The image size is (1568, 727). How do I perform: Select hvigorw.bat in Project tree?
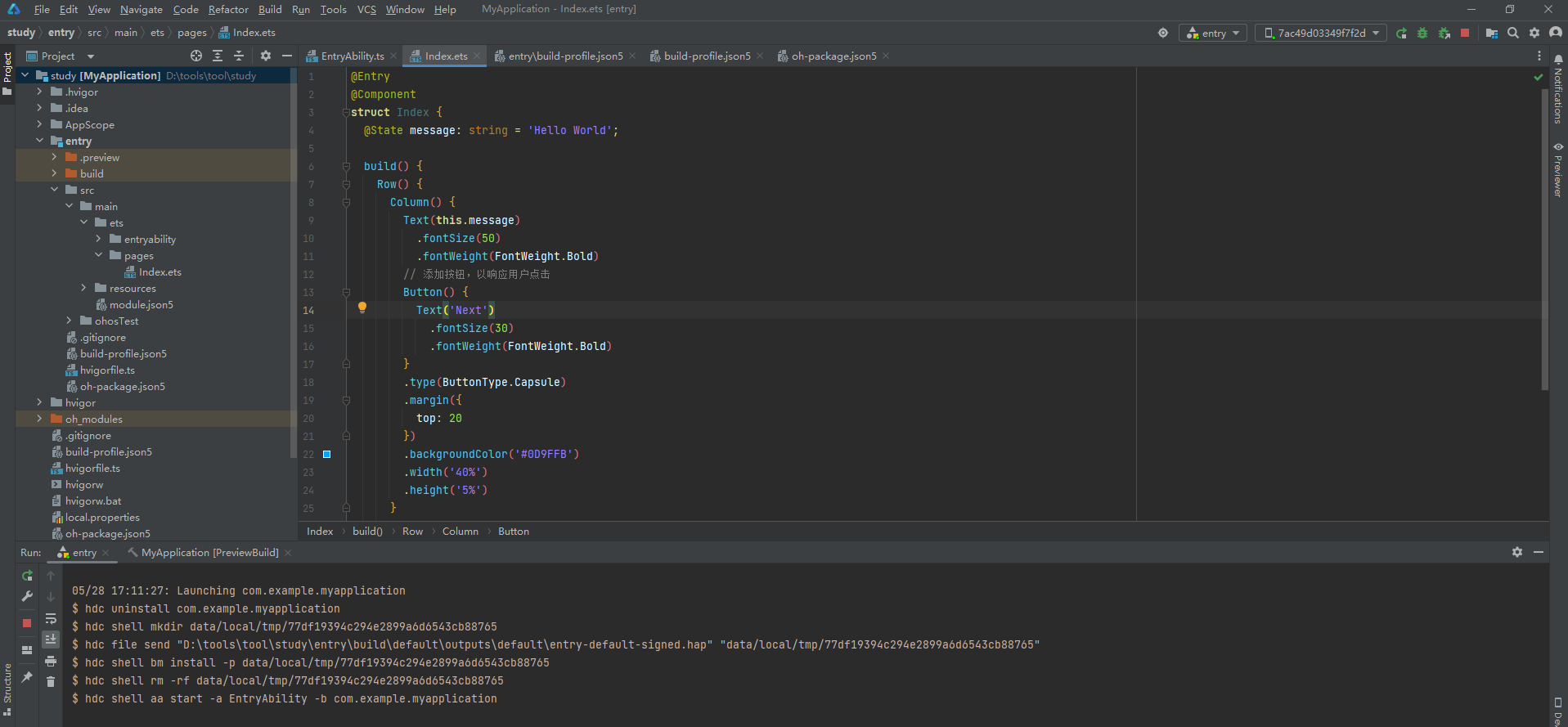(x=92, y=500)
